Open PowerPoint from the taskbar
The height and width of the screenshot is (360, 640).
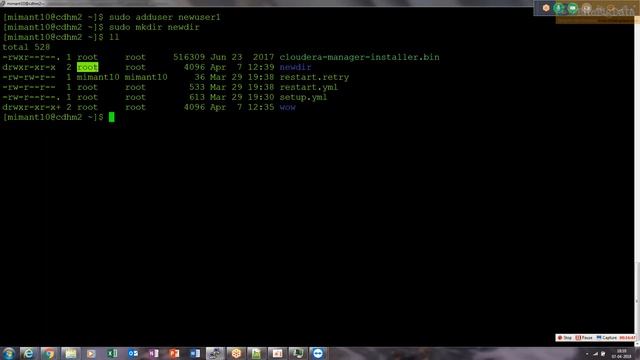coord(174,353)
